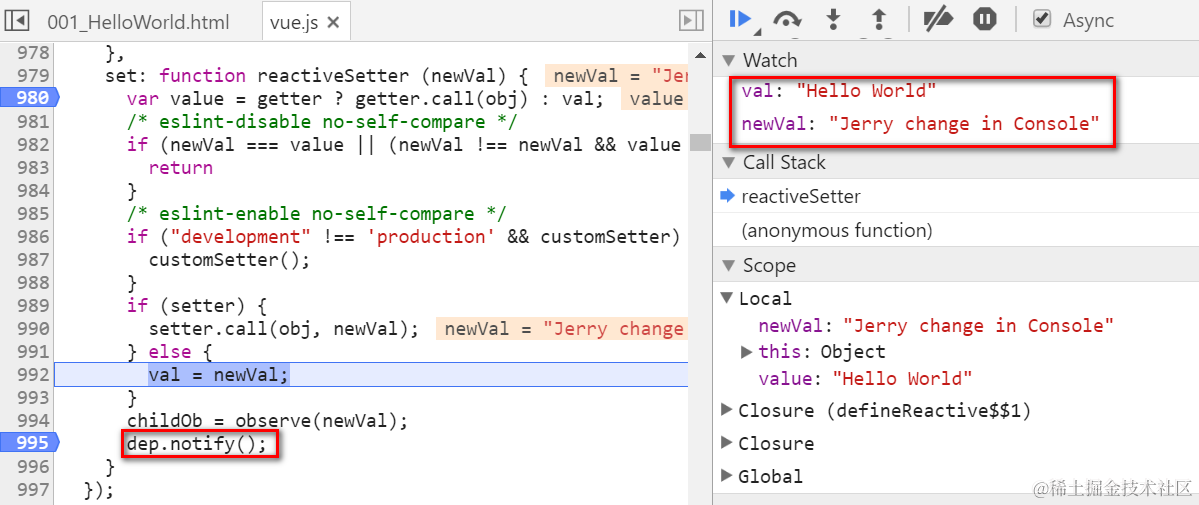
Task: Click 'var value = getter' line 980 code
Action: coord(366,98)
